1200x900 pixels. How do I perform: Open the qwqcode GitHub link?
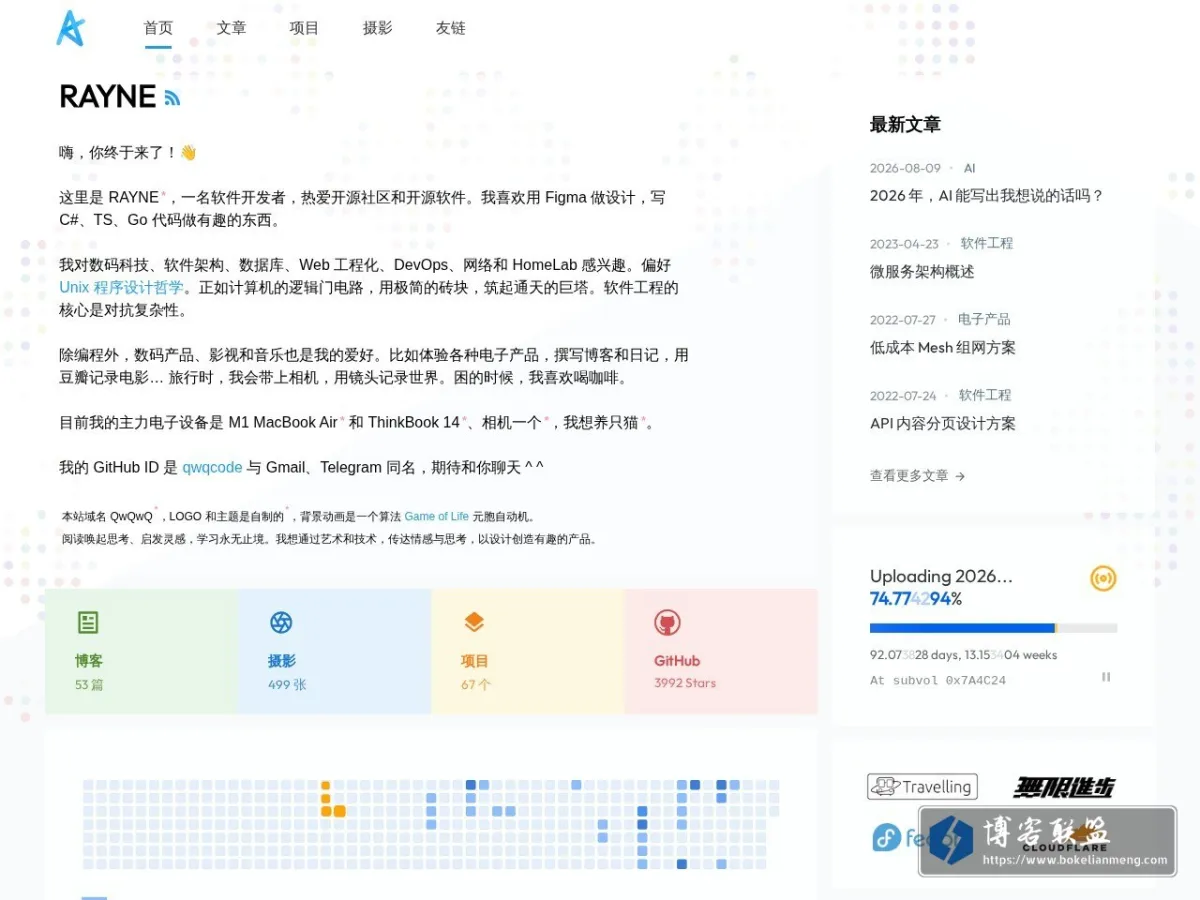[212, 467]
